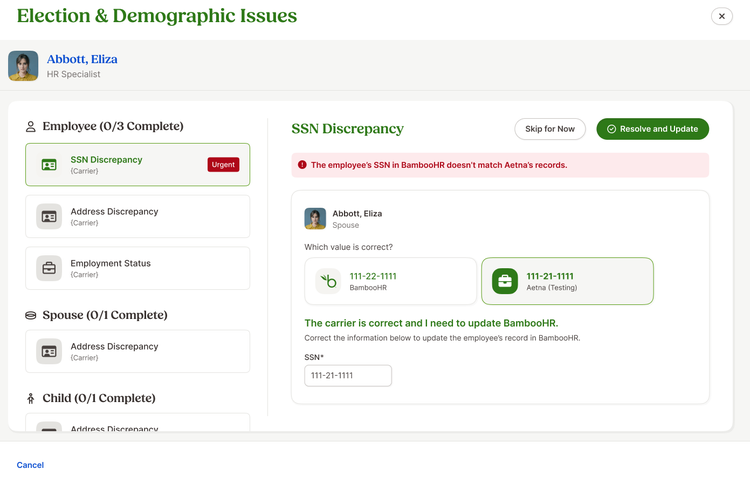Click the Employee (0/3 Complete) heading
750x483 pixels.
coord(113,126)
